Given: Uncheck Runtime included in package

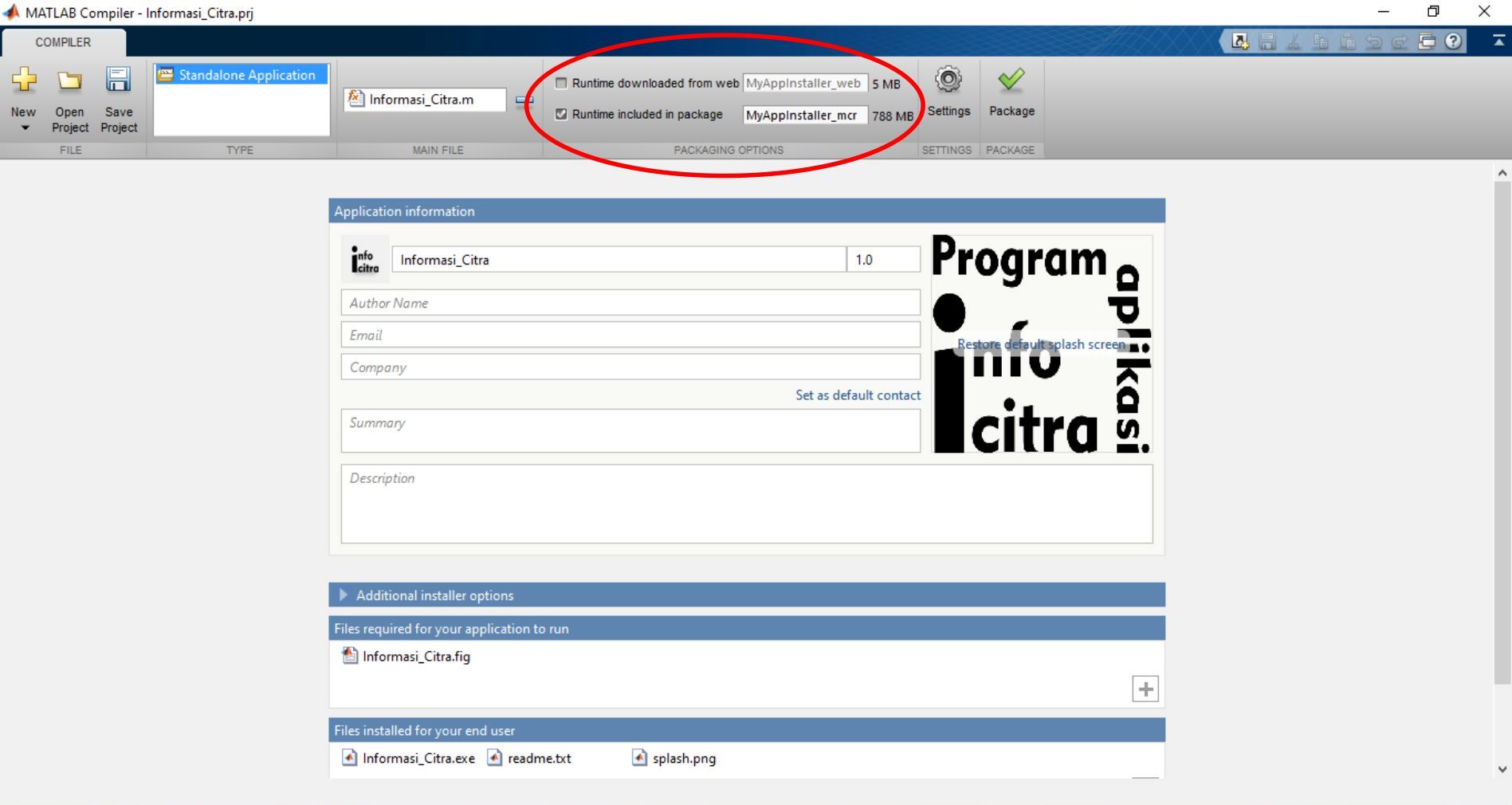Looking at the screenshot, I should click(x=561, y=114).
